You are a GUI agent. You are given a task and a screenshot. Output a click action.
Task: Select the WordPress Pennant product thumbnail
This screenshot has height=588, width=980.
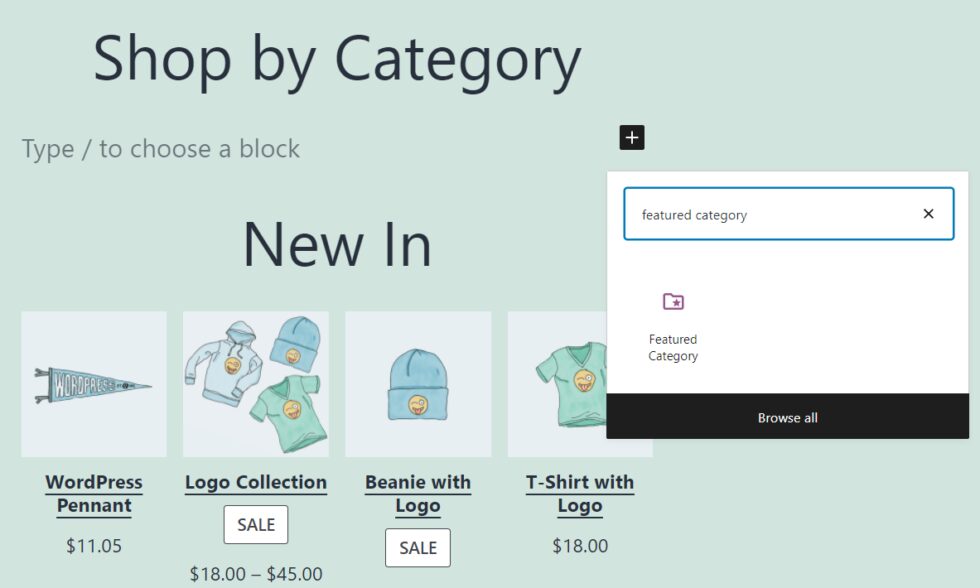click(93, 384)
